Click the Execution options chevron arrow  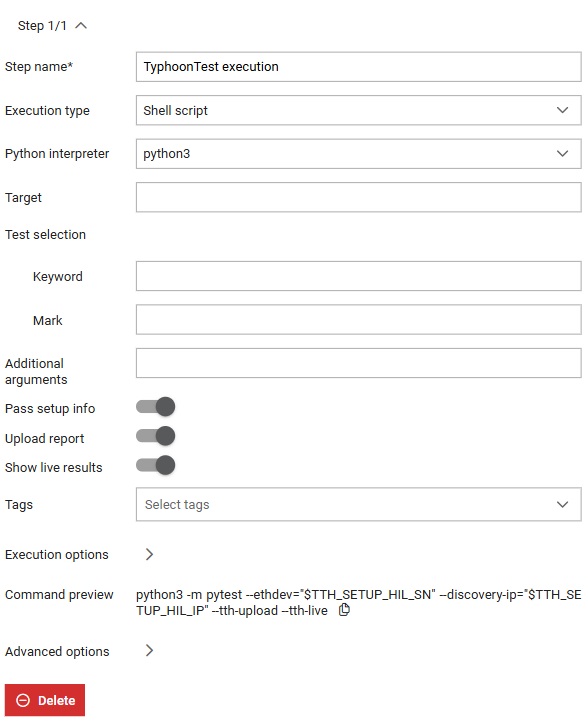coord(149,554)
